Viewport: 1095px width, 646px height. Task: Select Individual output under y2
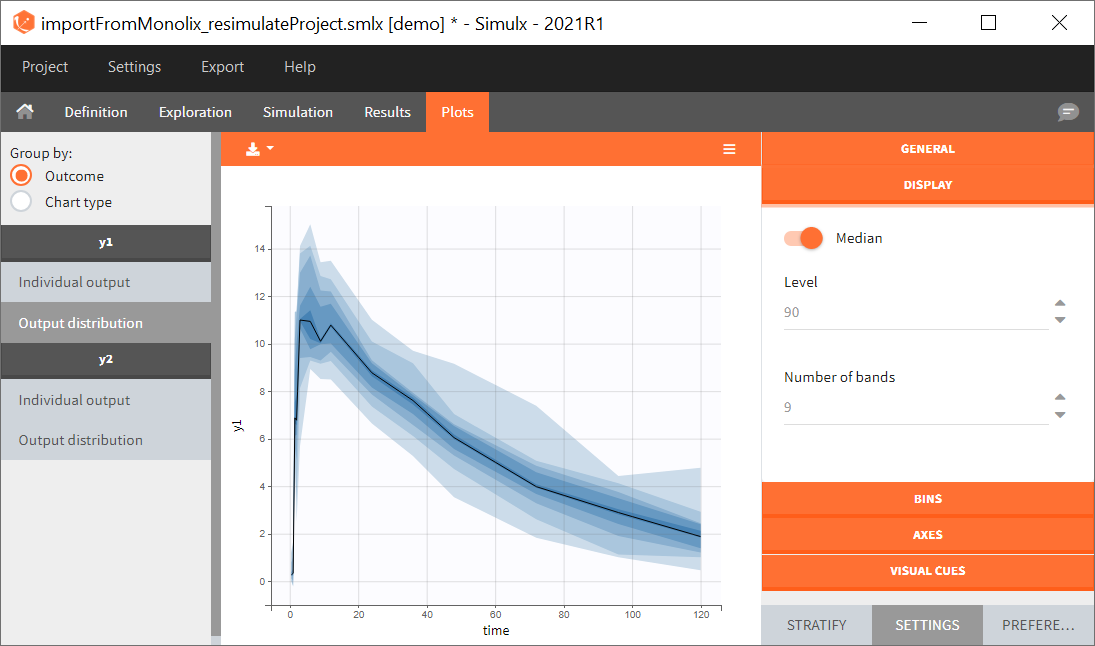tap(74, 400)
